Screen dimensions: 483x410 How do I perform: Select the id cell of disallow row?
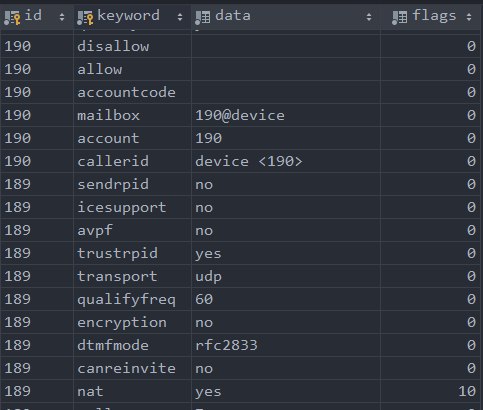[x=37, y=46]
